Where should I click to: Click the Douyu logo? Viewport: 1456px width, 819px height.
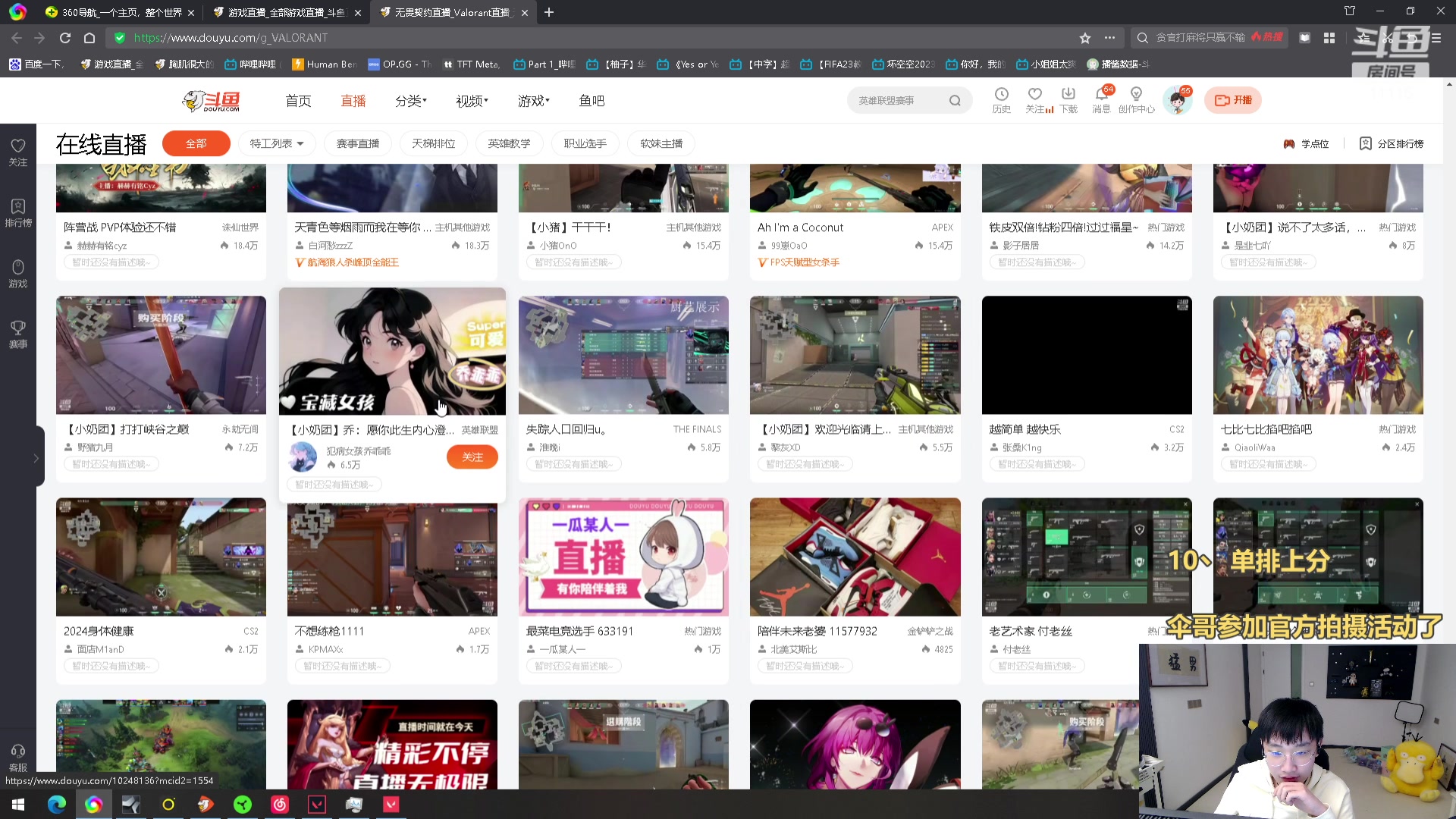coord(211,100)
